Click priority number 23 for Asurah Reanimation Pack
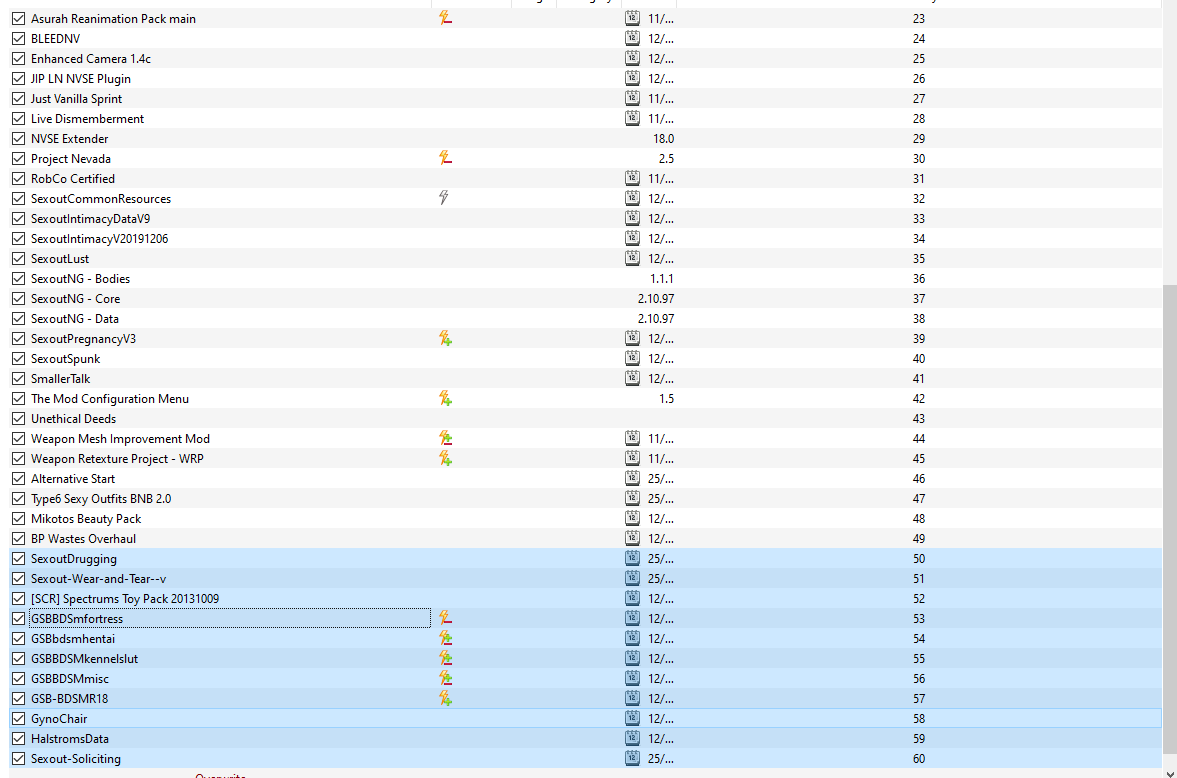 click(919, 18)
